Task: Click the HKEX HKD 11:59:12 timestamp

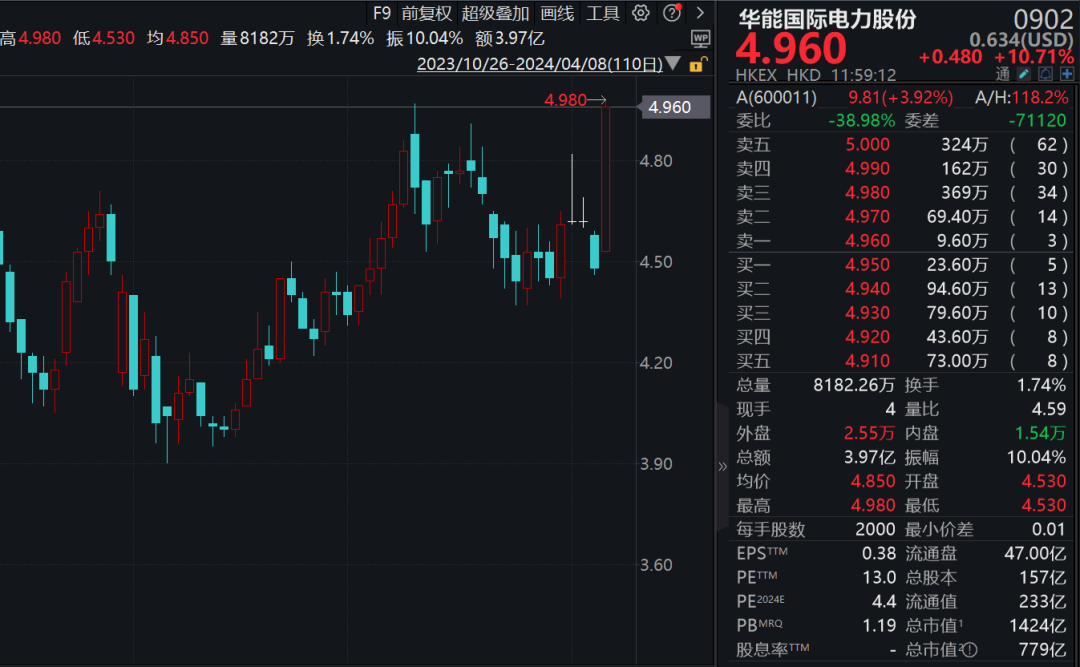Action: (816, 74)
